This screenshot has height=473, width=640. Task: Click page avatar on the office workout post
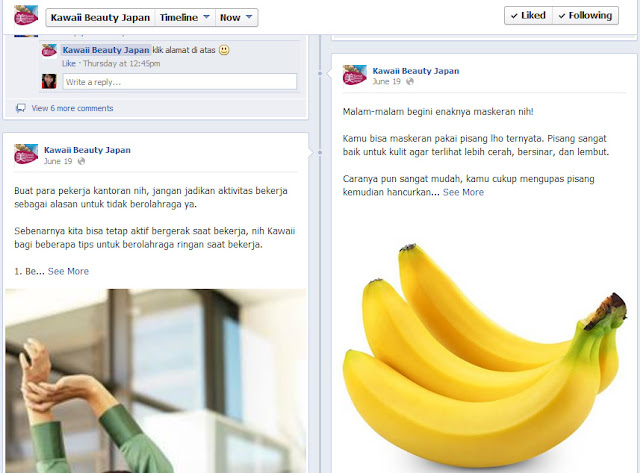[26, 154]
